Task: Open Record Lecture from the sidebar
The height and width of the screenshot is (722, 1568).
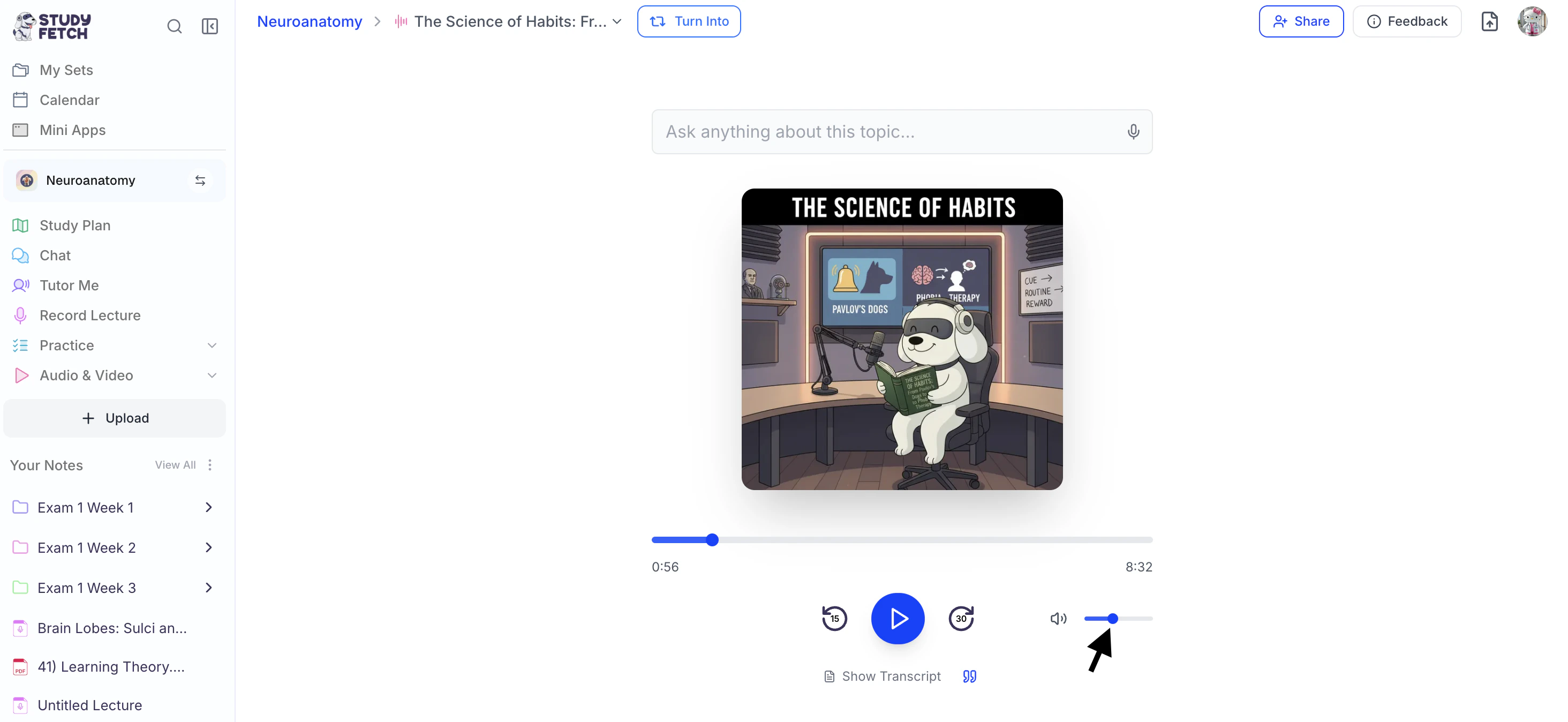Action: point(90,315)
